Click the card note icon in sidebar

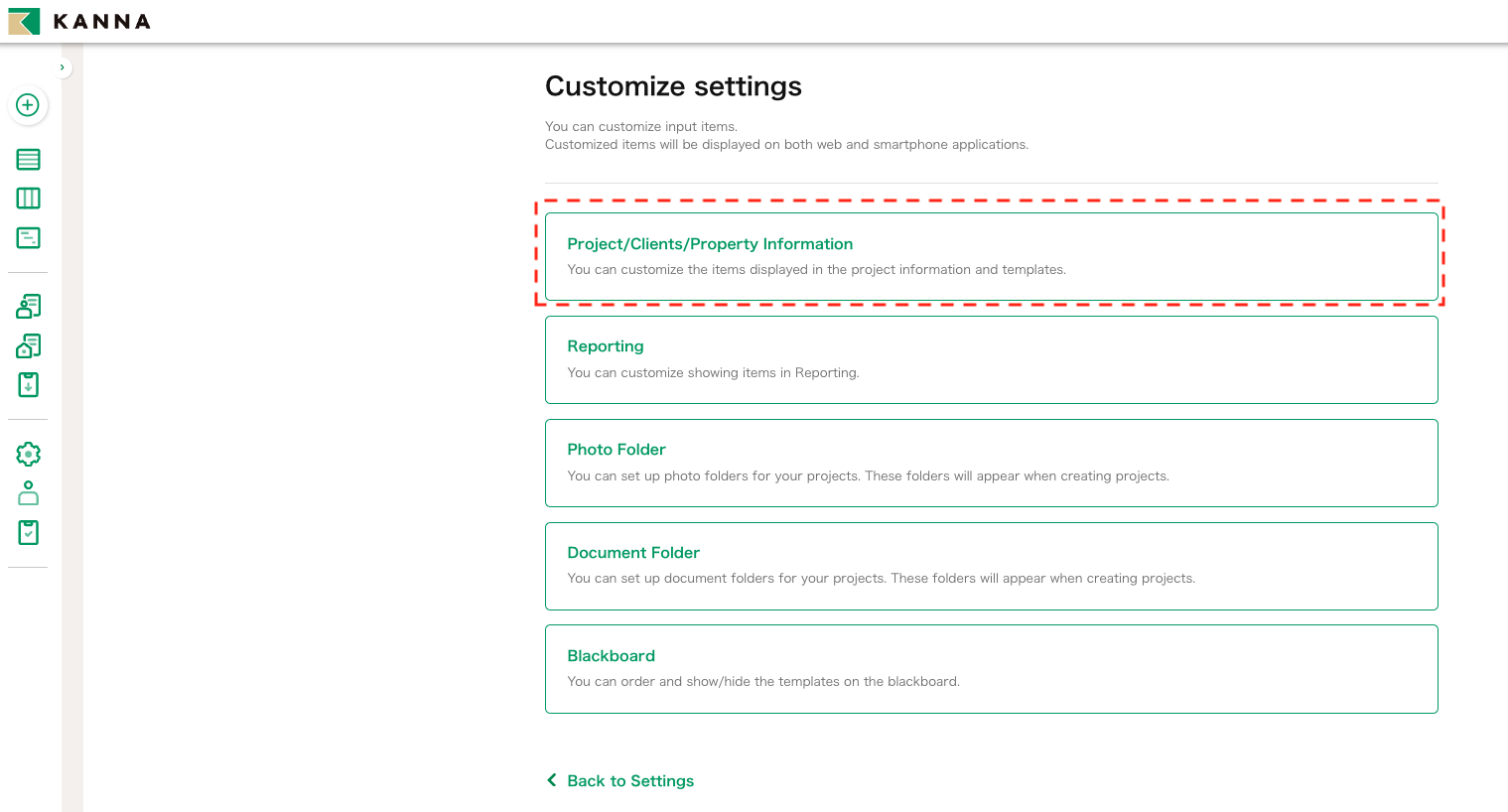(x=29, y=238)
